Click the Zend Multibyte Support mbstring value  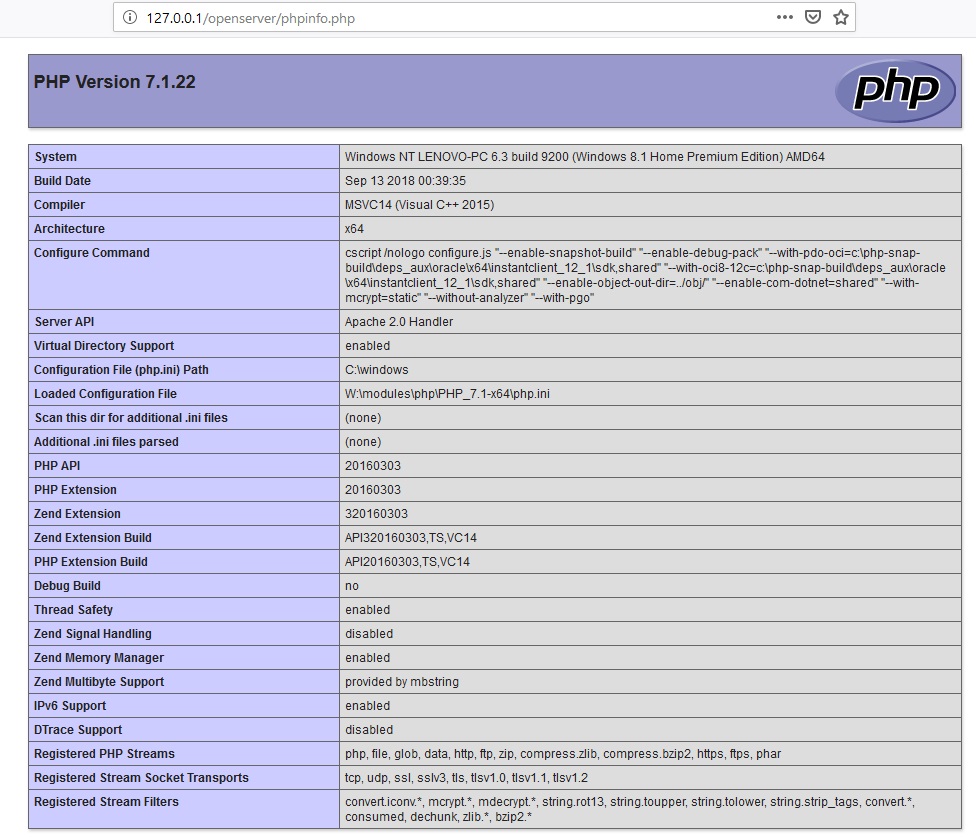(402, 682)
